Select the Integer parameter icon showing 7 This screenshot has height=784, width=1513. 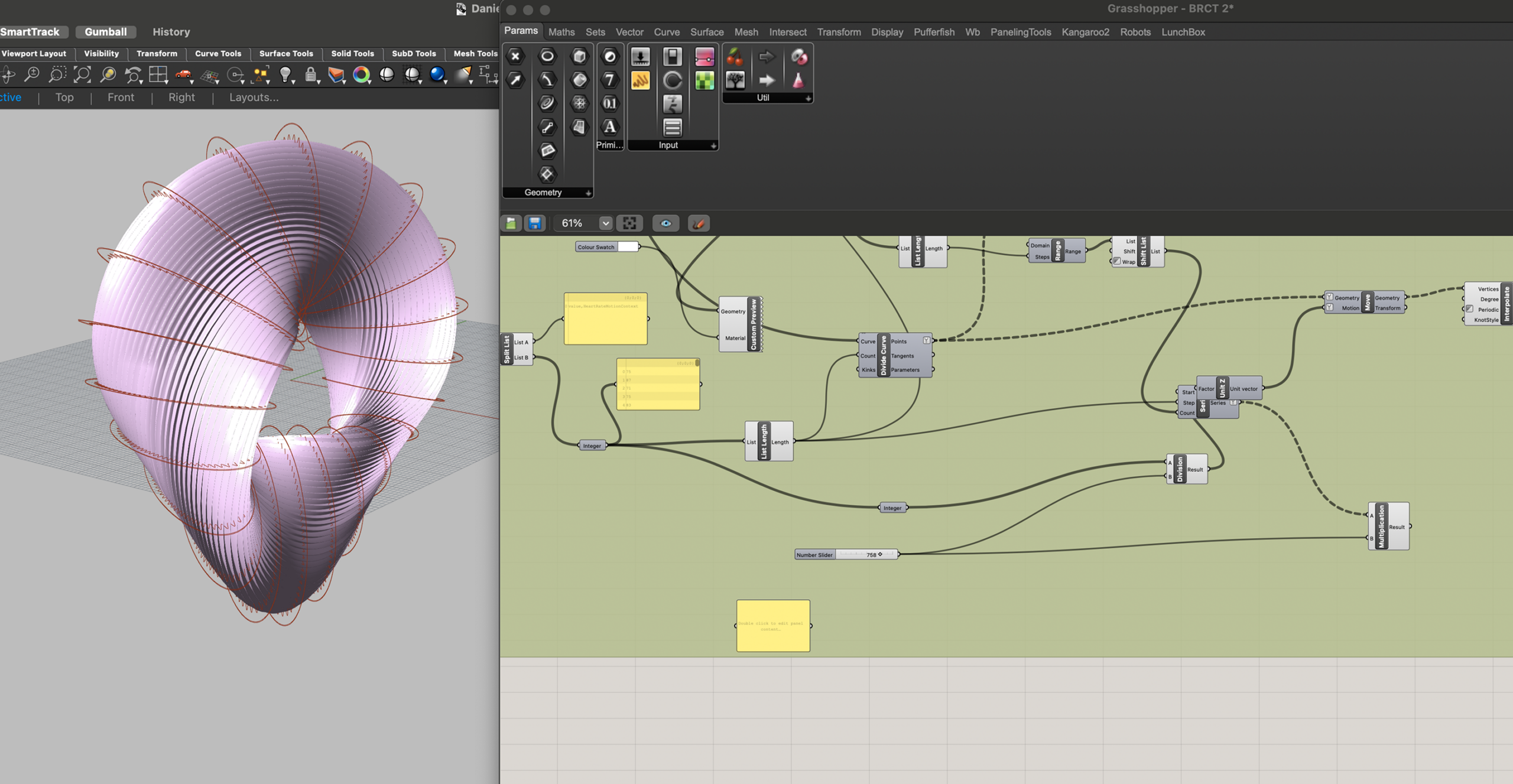[609, 80]
